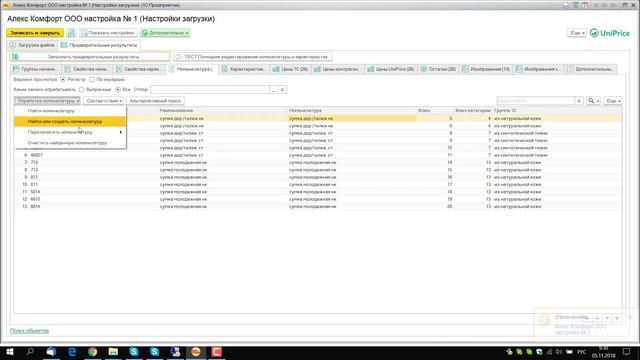Open the Windows Start menu
Viewport: 640px width, 360px height.
[x=9, y=352]
